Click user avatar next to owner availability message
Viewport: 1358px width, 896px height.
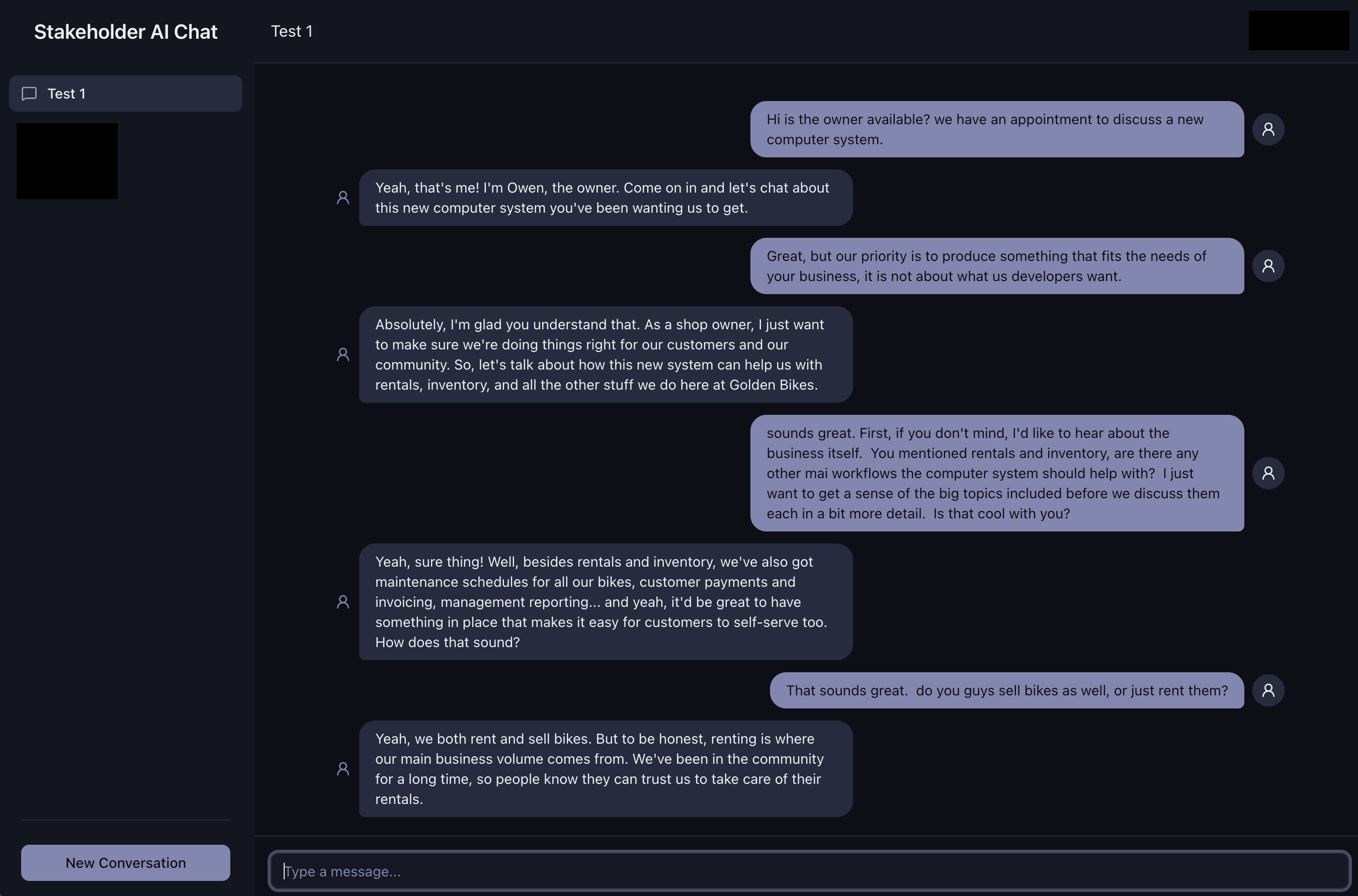click(x=1267, y=129)
